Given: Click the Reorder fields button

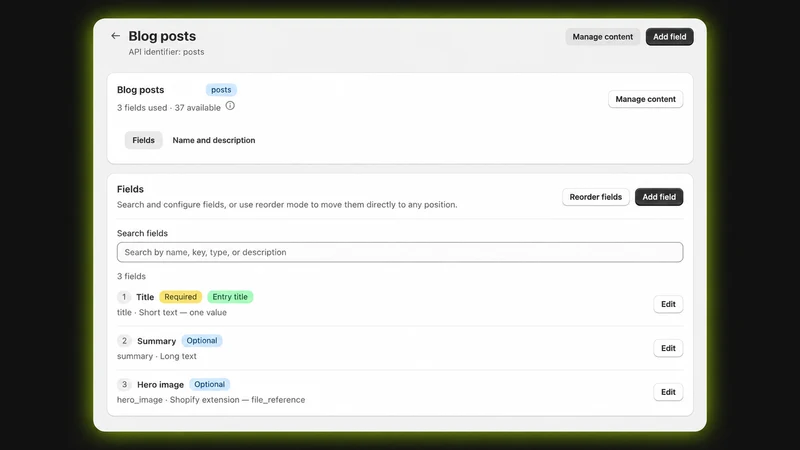Looking at the screenshot, I should [x=595, y=197].
